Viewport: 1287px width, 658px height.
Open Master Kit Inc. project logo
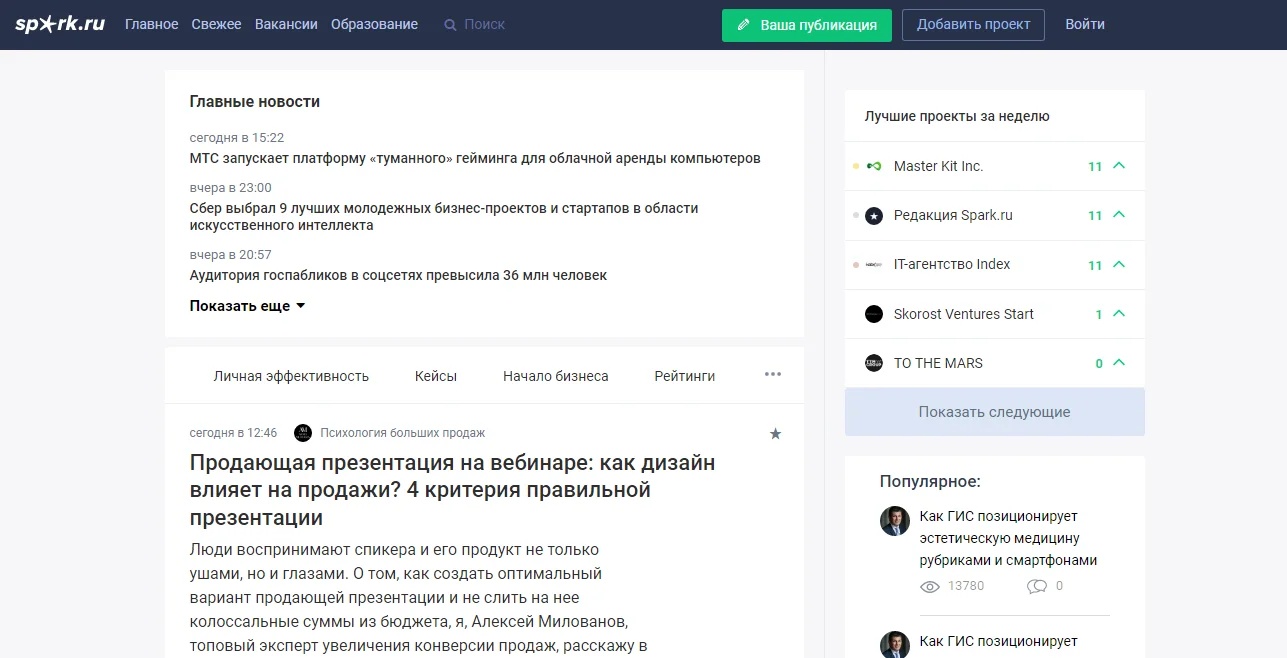point(874,166)
